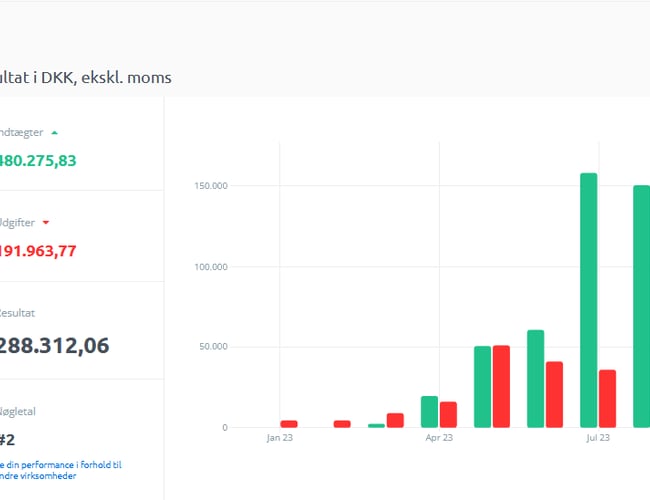Click the red May bar near 50.000
Viewport: 650px width, 500px height.
(x=501, y=387)
